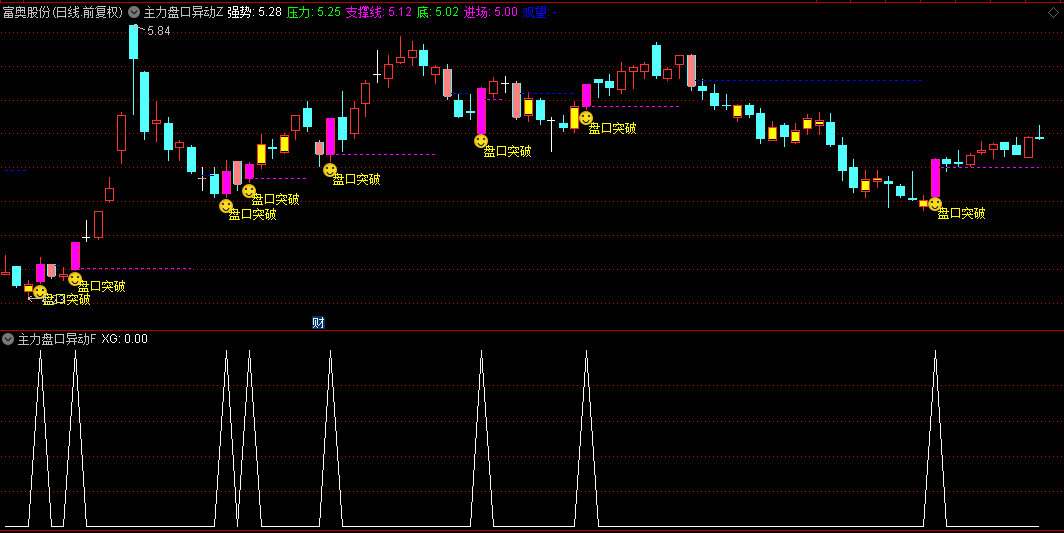Viewport: 1064px width, 533px height.
Task: Click the 主力盘口异动F indicator name
Action: [57, 339]
